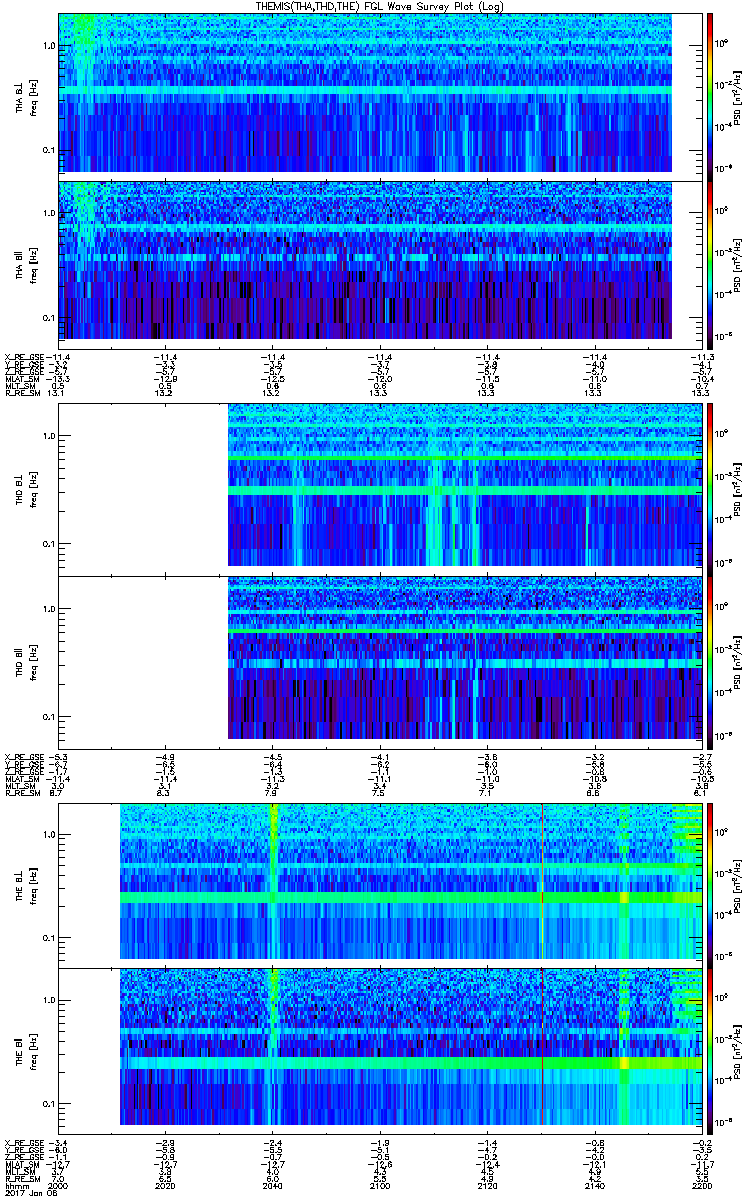Click the '0.1' frequency tick of THE B⊥ panel
750x1200 pixels.
[48, 938]
